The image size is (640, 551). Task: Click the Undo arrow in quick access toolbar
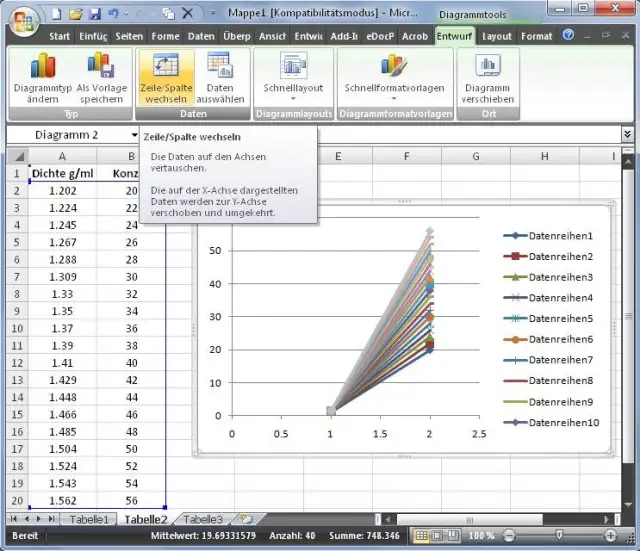click(112, 15)
